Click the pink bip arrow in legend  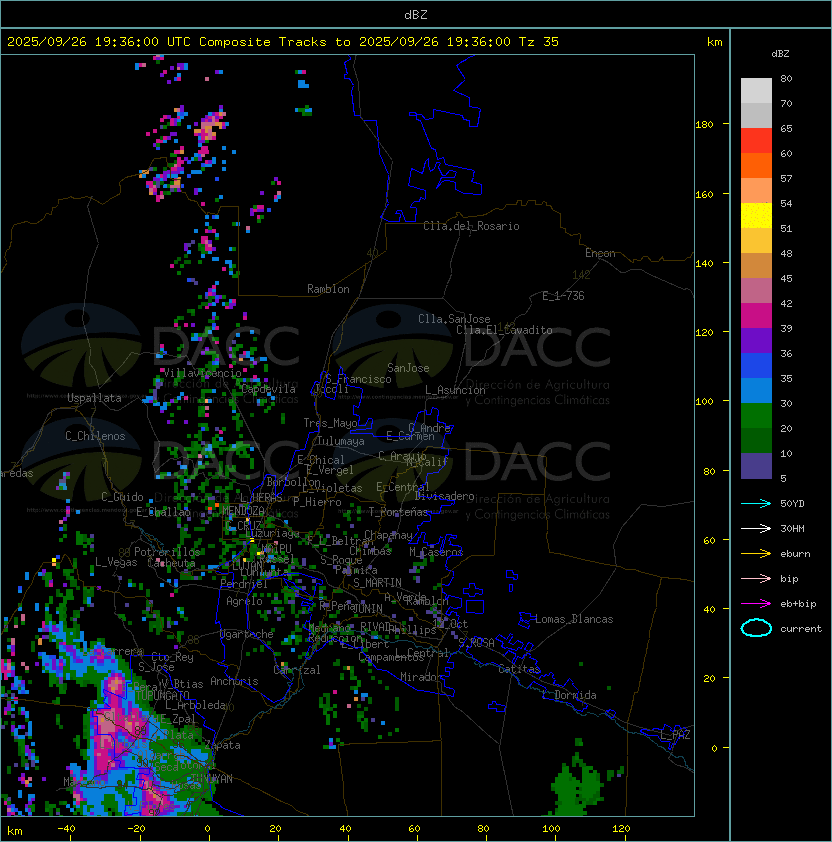756,578
